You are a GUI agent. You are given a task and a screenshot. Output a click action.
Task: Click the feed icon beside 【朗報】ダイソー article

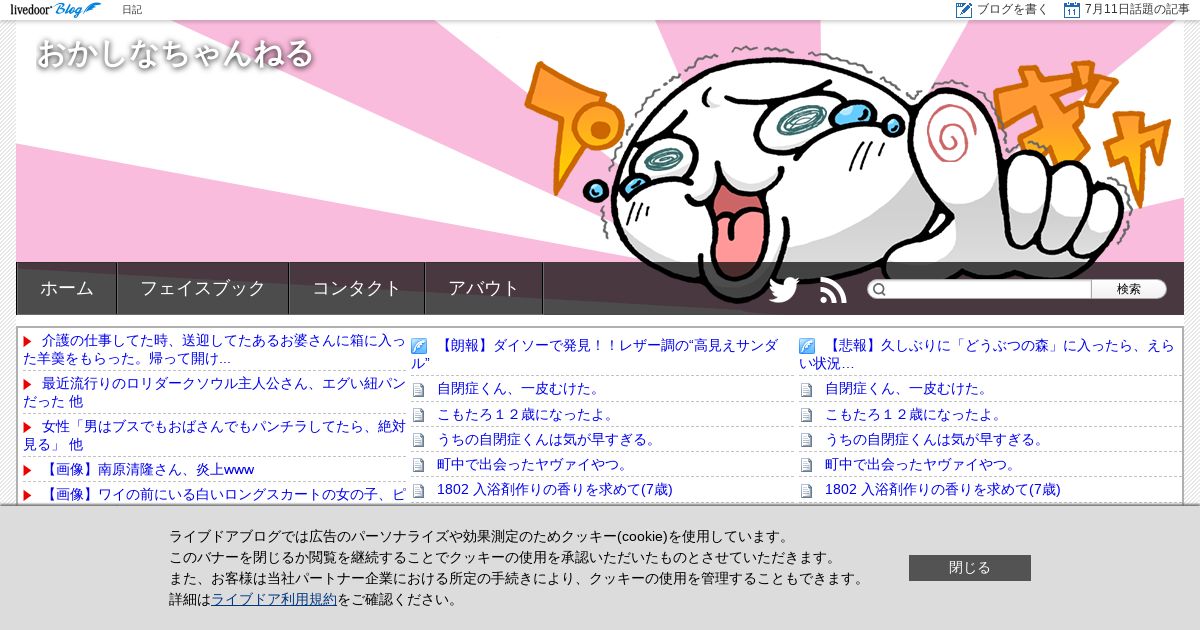coord(419,346)
